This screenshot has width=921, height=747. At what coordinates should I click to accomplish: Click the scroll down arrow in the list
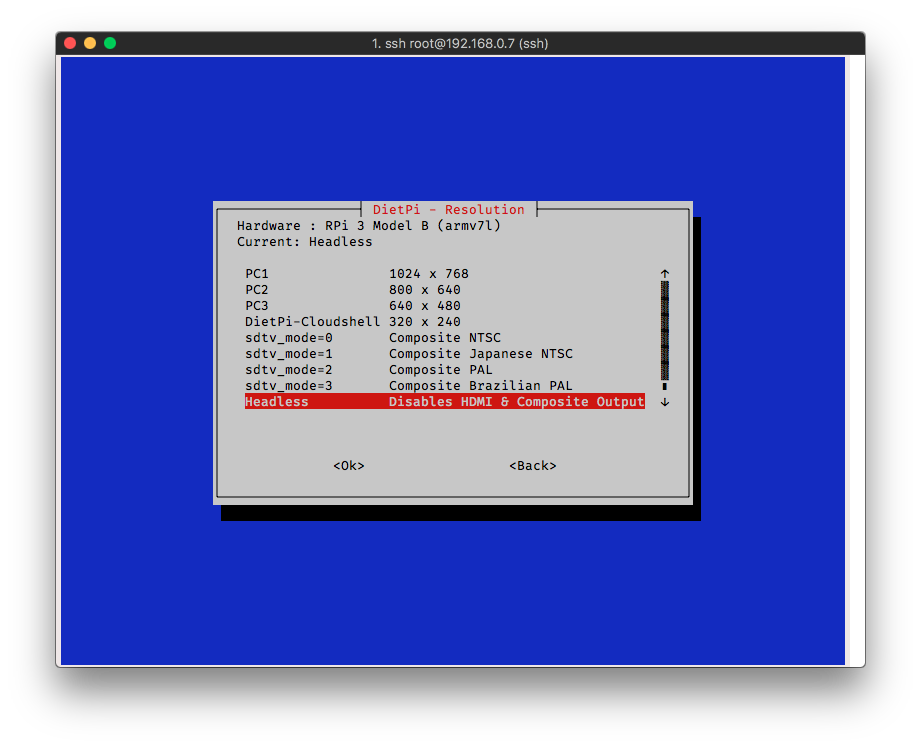665,402
